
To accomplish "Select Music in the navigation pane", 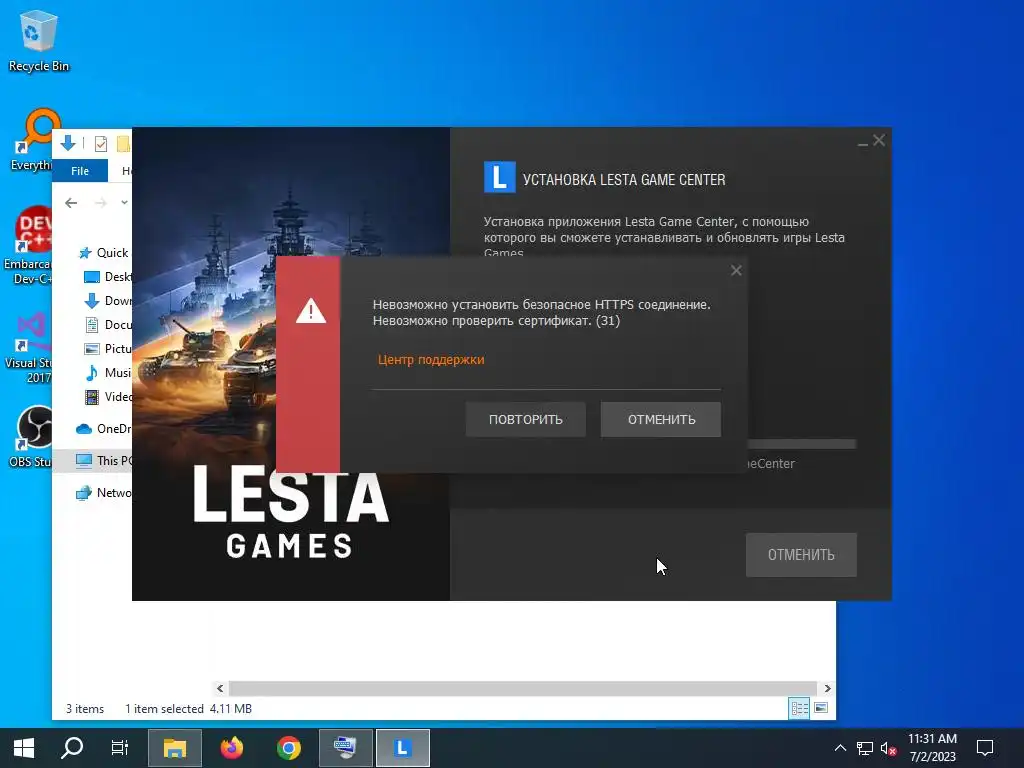I will [x=108, y=373].
